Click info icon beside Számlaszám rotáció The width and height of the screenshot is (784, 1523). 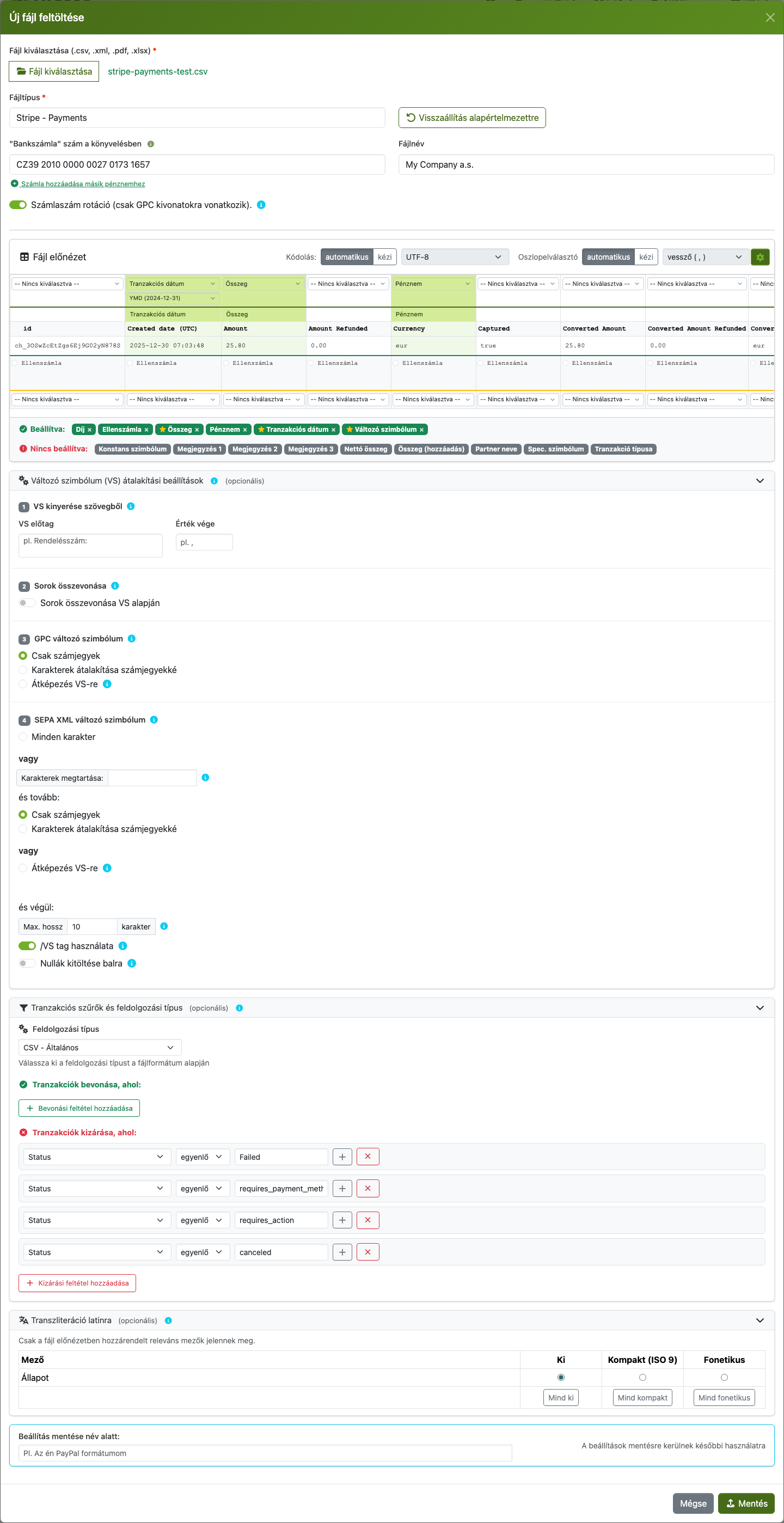pyautogui.click(x=261, y=205)
